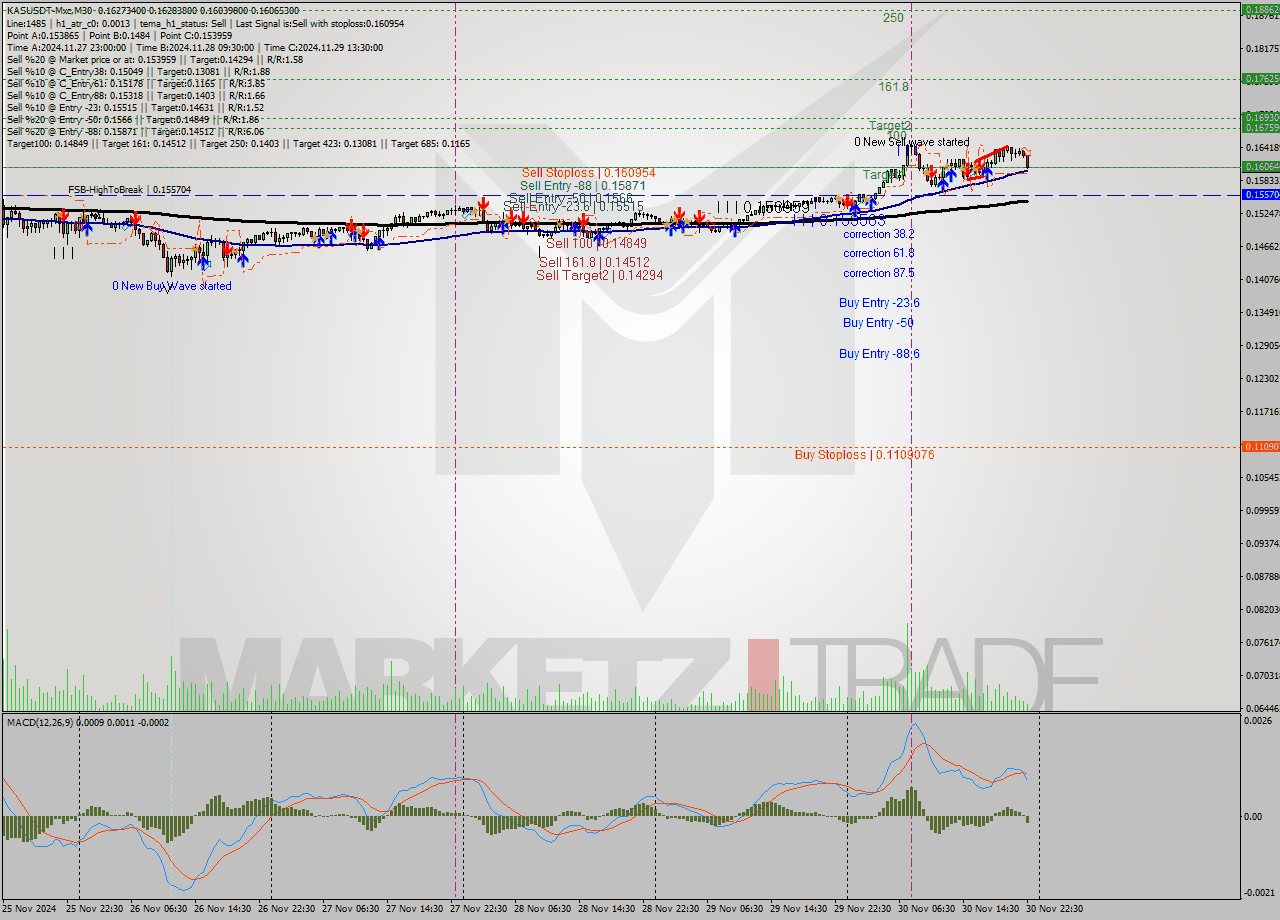Click the '29 Nov 22:30' time axis label

pos(864,908)
